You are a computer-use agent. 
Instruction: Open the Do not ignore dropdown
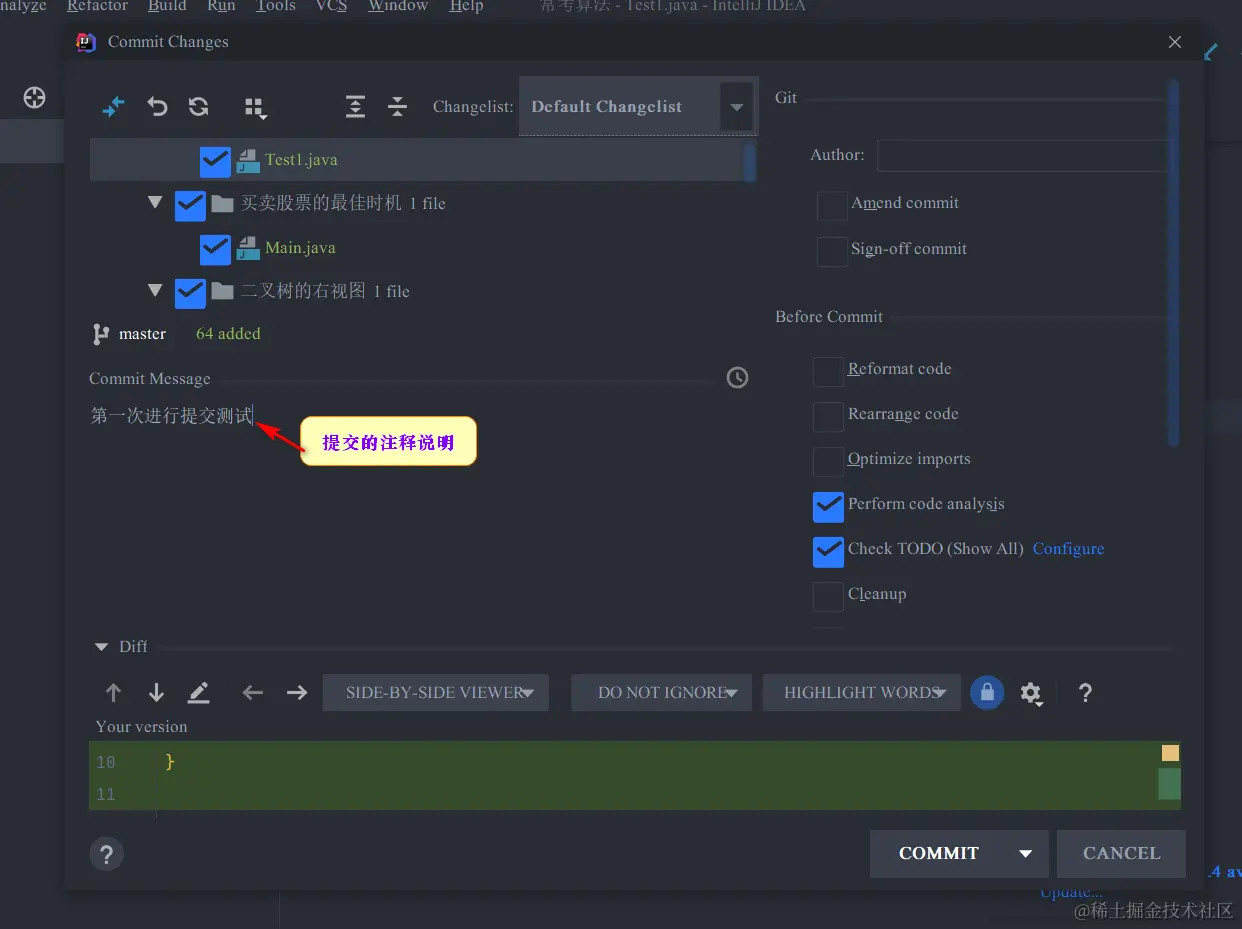tap(661, 692)
